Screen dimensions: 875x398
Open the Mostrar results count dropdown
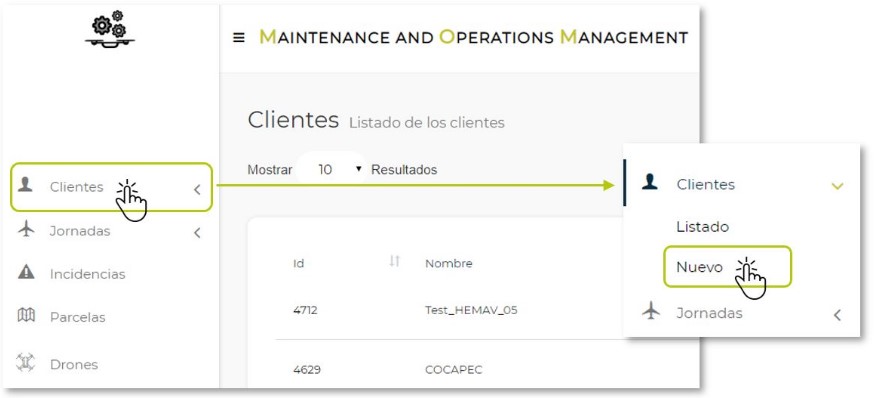coord(332,169)
